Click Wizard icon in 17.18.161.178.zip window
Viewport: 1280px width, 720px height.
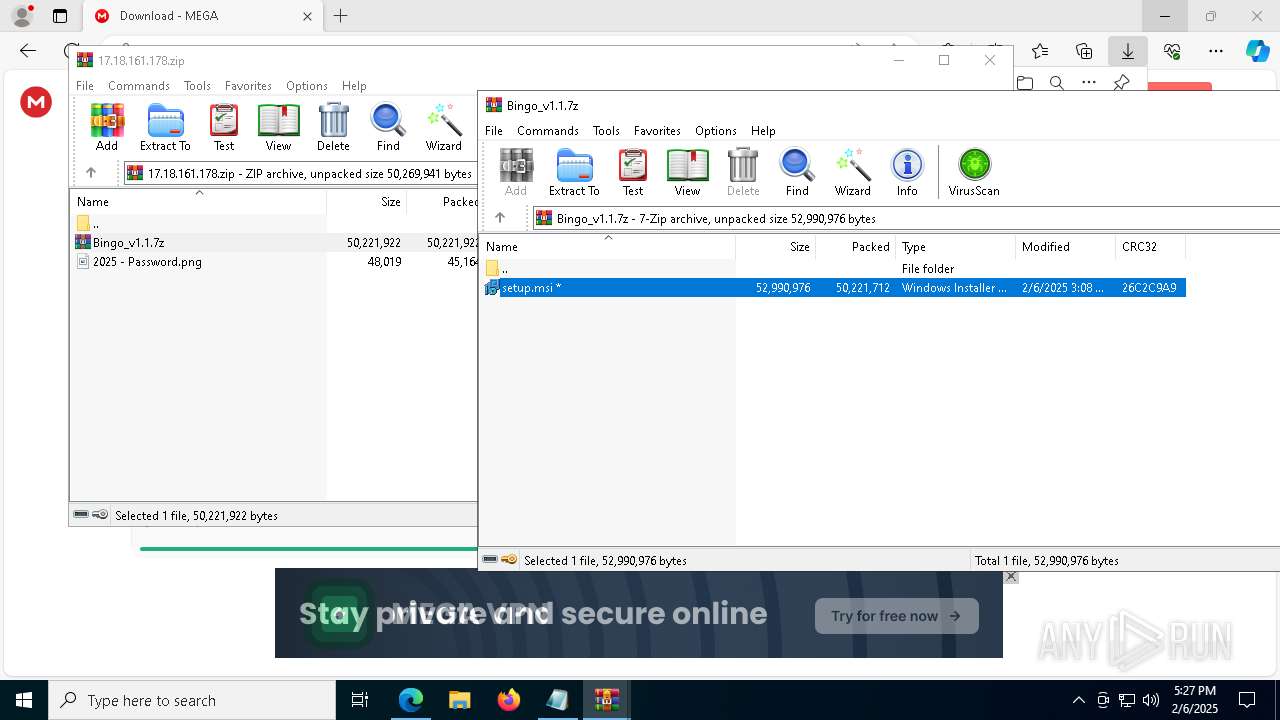[443, 127]
